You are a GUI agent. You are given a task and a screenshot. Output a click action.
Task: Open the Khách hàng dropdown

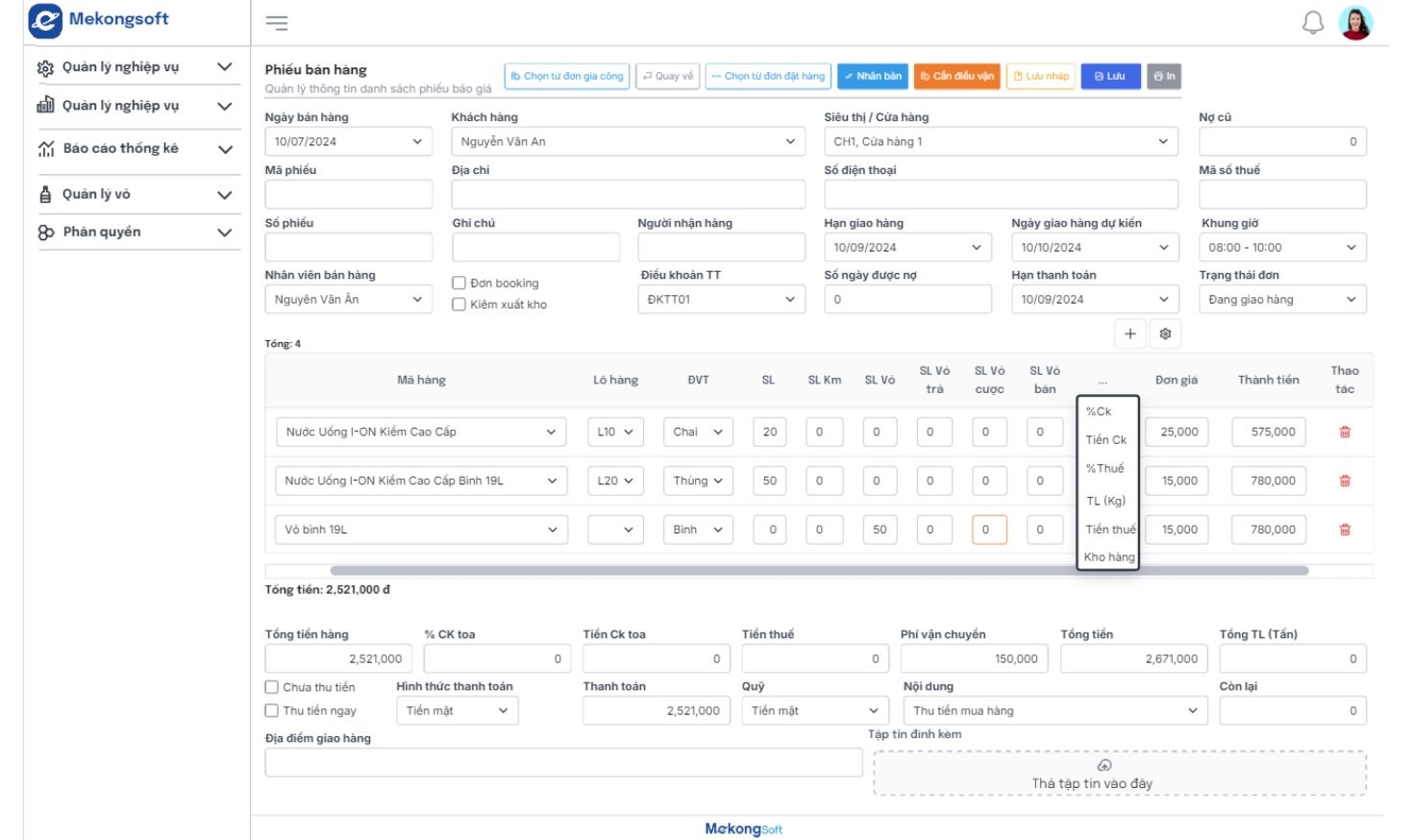pos(628,142)
